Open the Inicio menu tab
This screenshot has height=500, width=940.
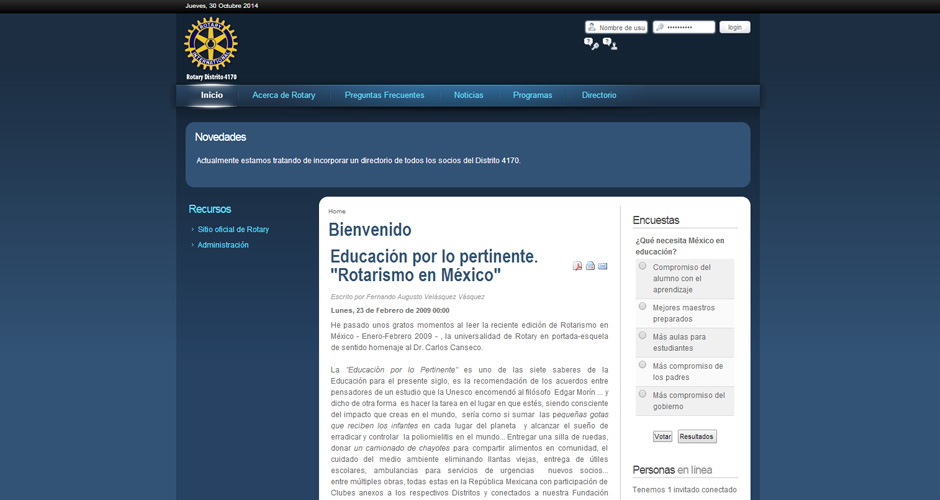[212, 95]
